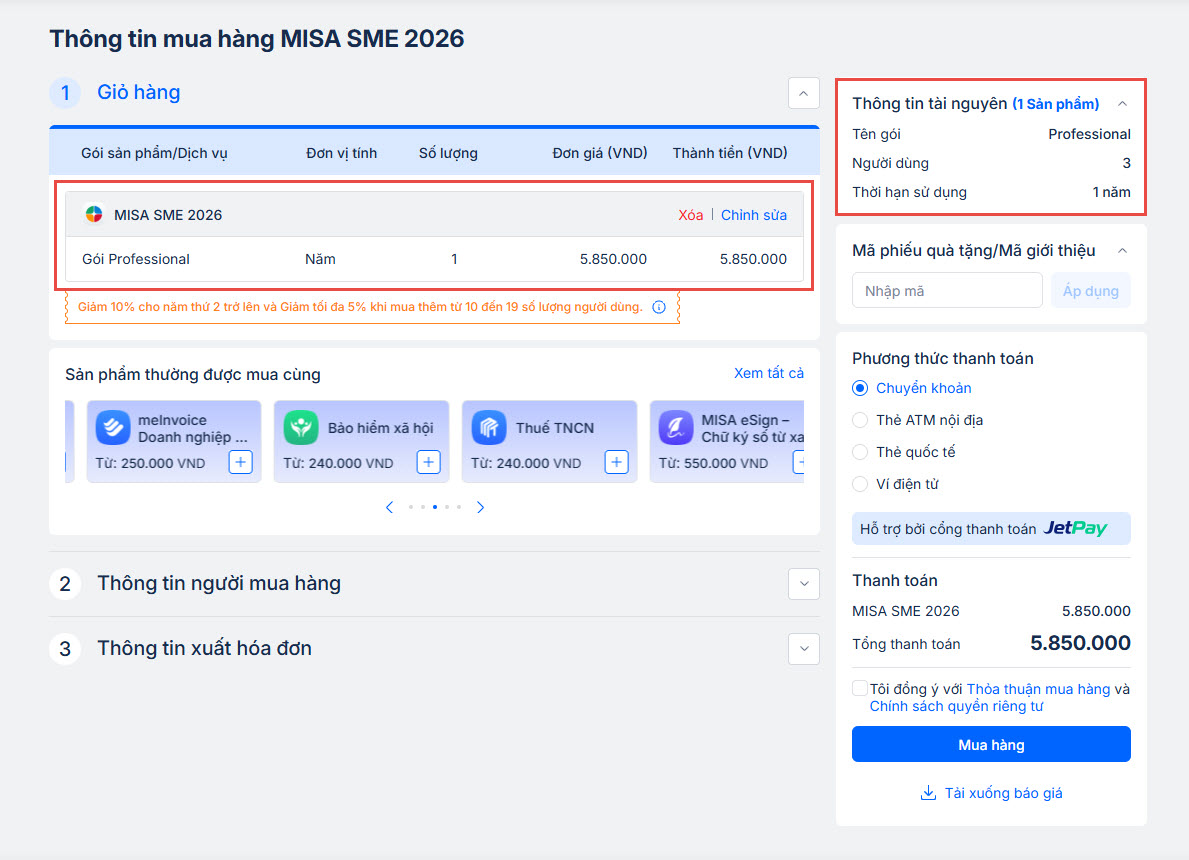The width and height of the screenshot is (1189, 860).
Task: Go to next carousel products arrow
Action: coord(481,507)
